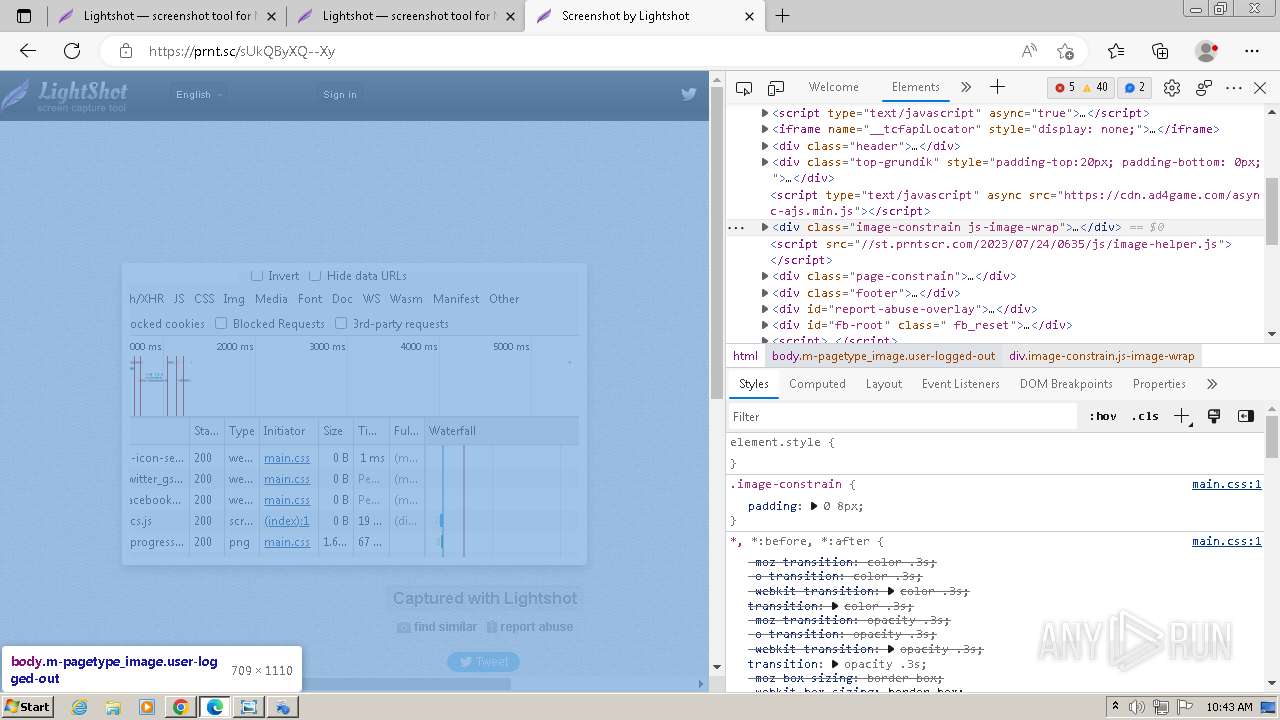Open Chrome from the taskbar
The height and width of the screenshot is (720, 1280).
point(181,707)
